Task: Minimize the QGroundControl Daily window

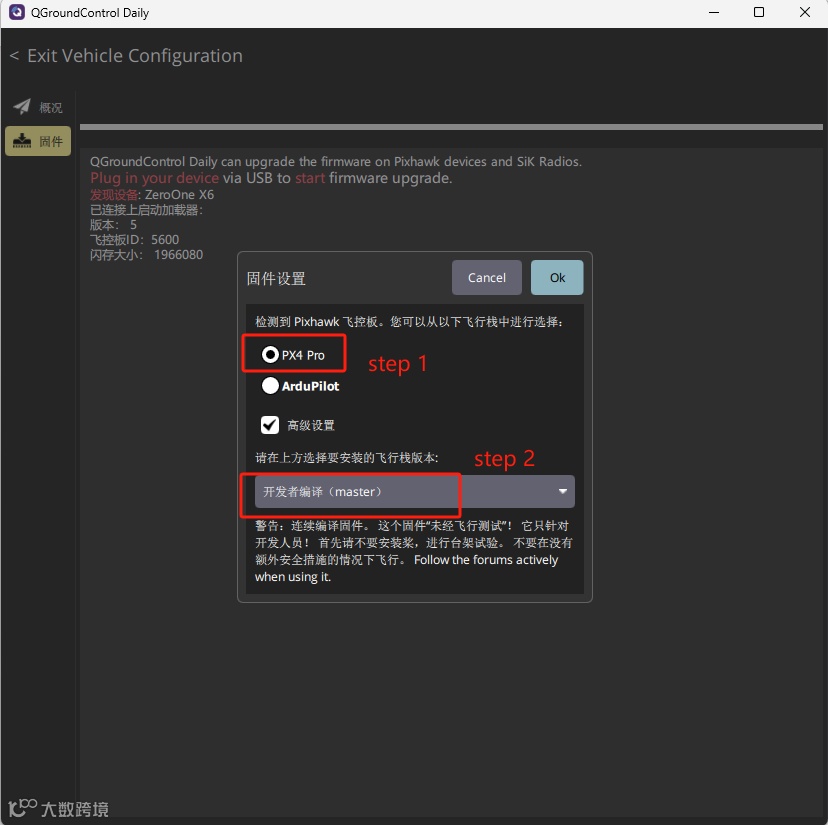Action: click(714, 12)
